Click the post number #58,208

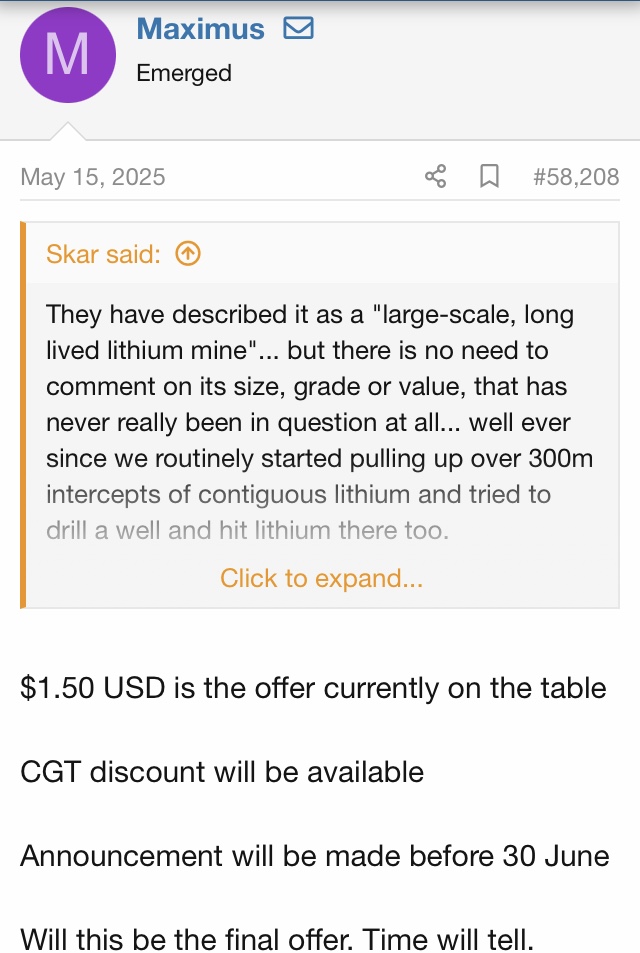pyautogui.click(x=576, y=177)
